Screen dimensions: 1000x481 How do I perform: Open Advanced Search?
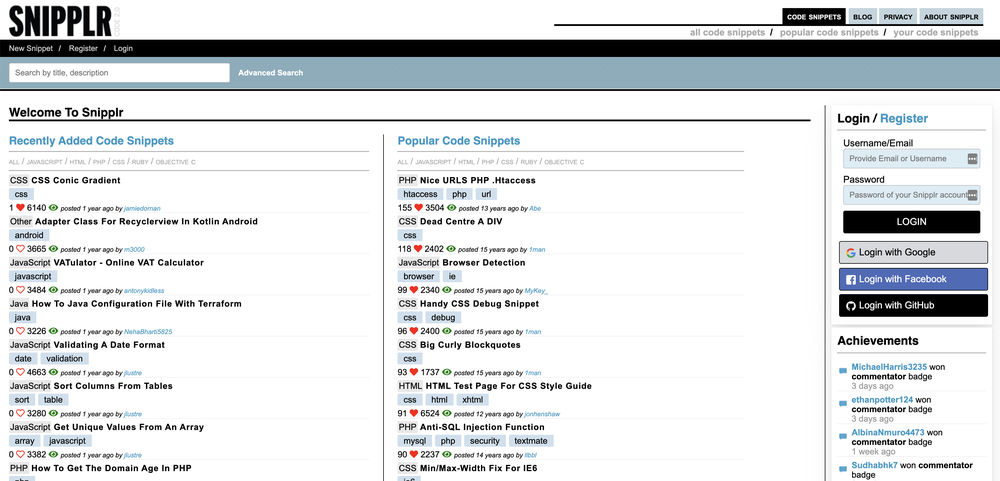click(x=270, y=73)
